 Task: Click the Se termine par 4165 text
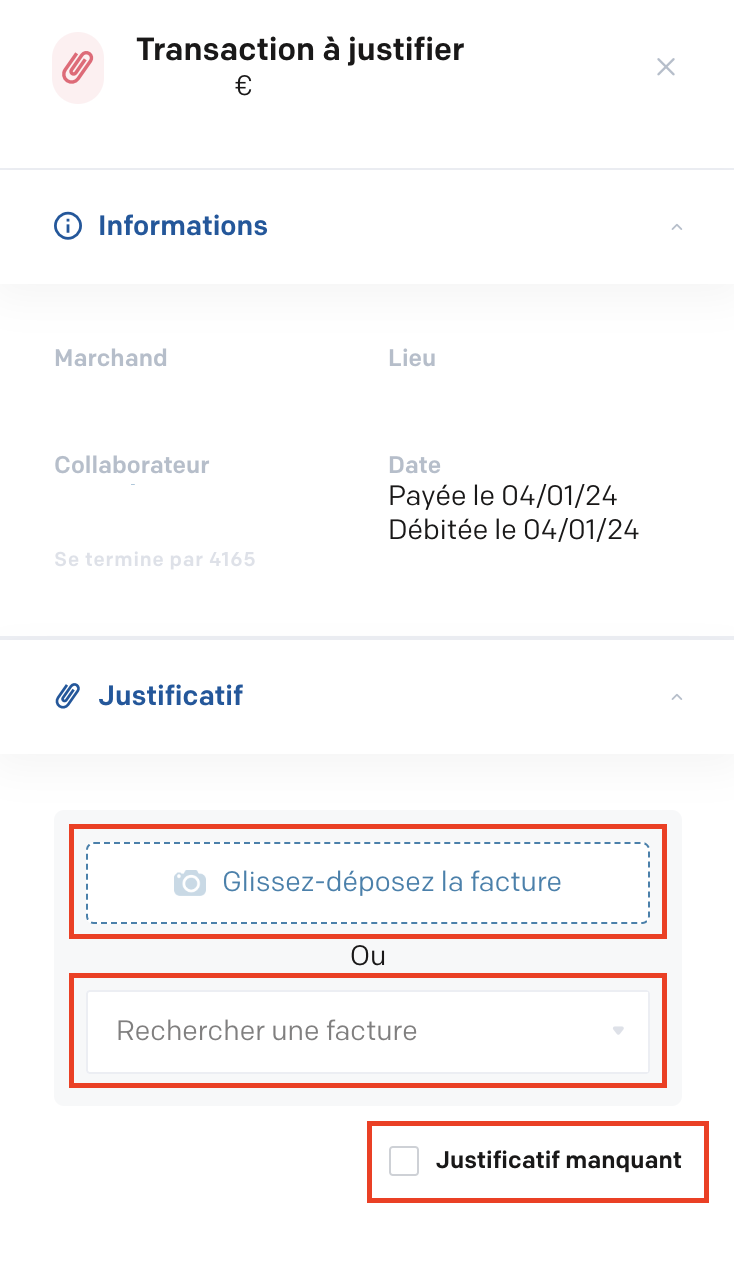point(155,559)
